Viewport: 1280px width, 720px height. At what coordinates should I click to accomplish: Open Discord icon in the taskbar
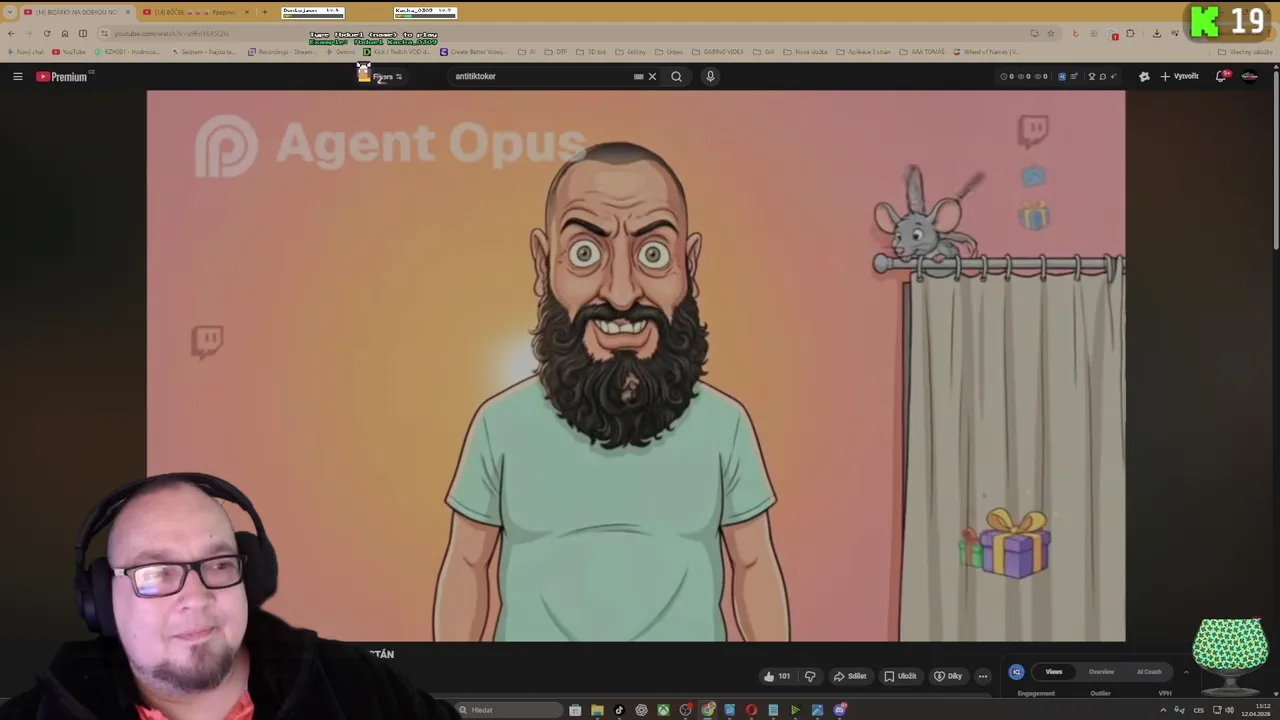coord(839,710)
